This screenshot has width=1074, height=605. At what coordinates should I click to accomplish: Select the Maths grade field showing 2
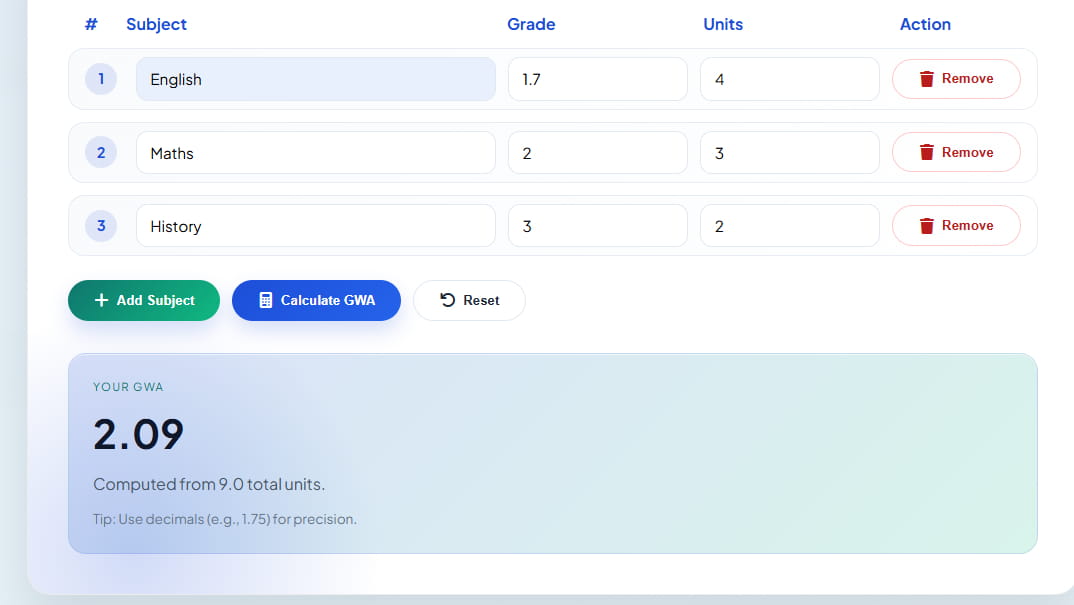[x=597, y=152]
